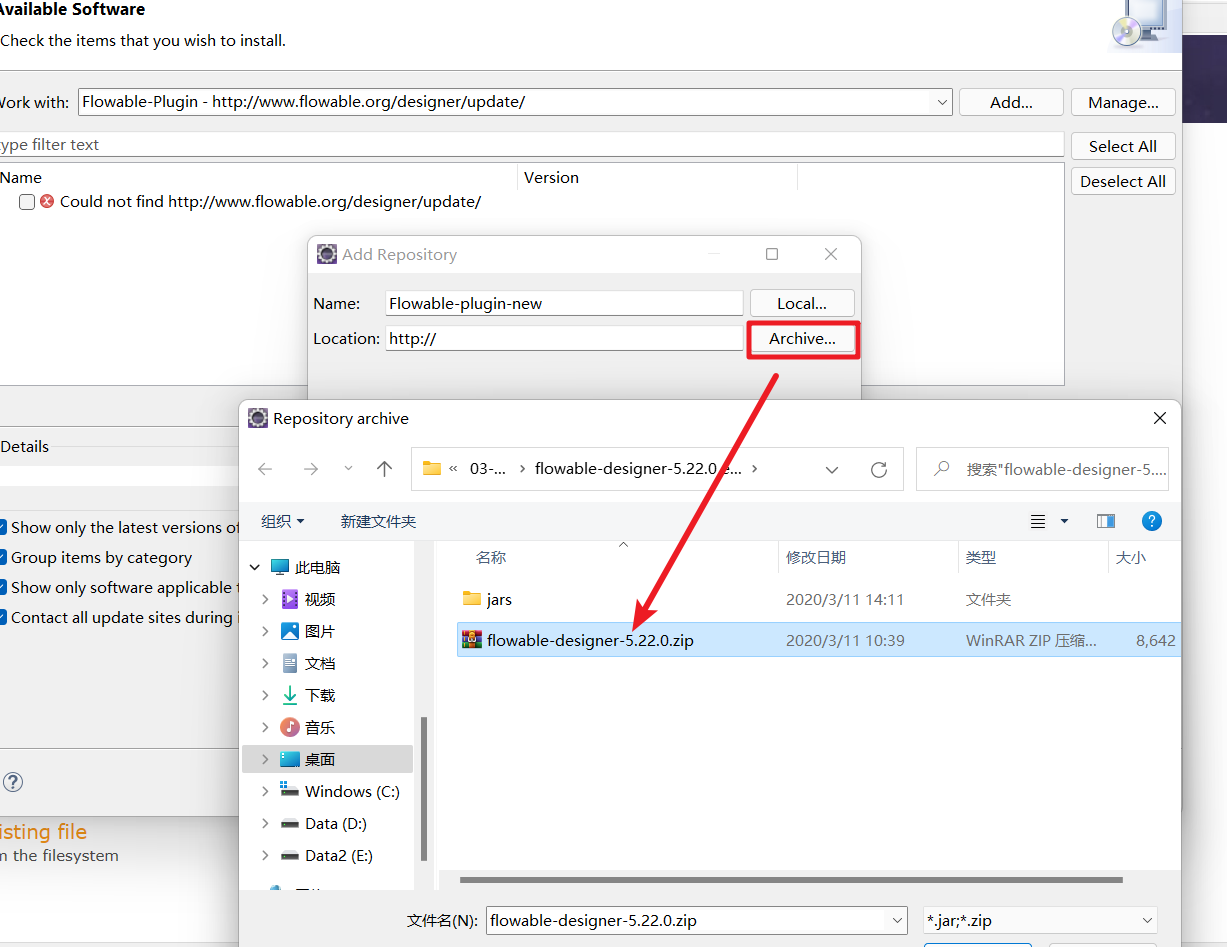
Task: Open the Work with repository dropdown
Action: coord(941,101)
